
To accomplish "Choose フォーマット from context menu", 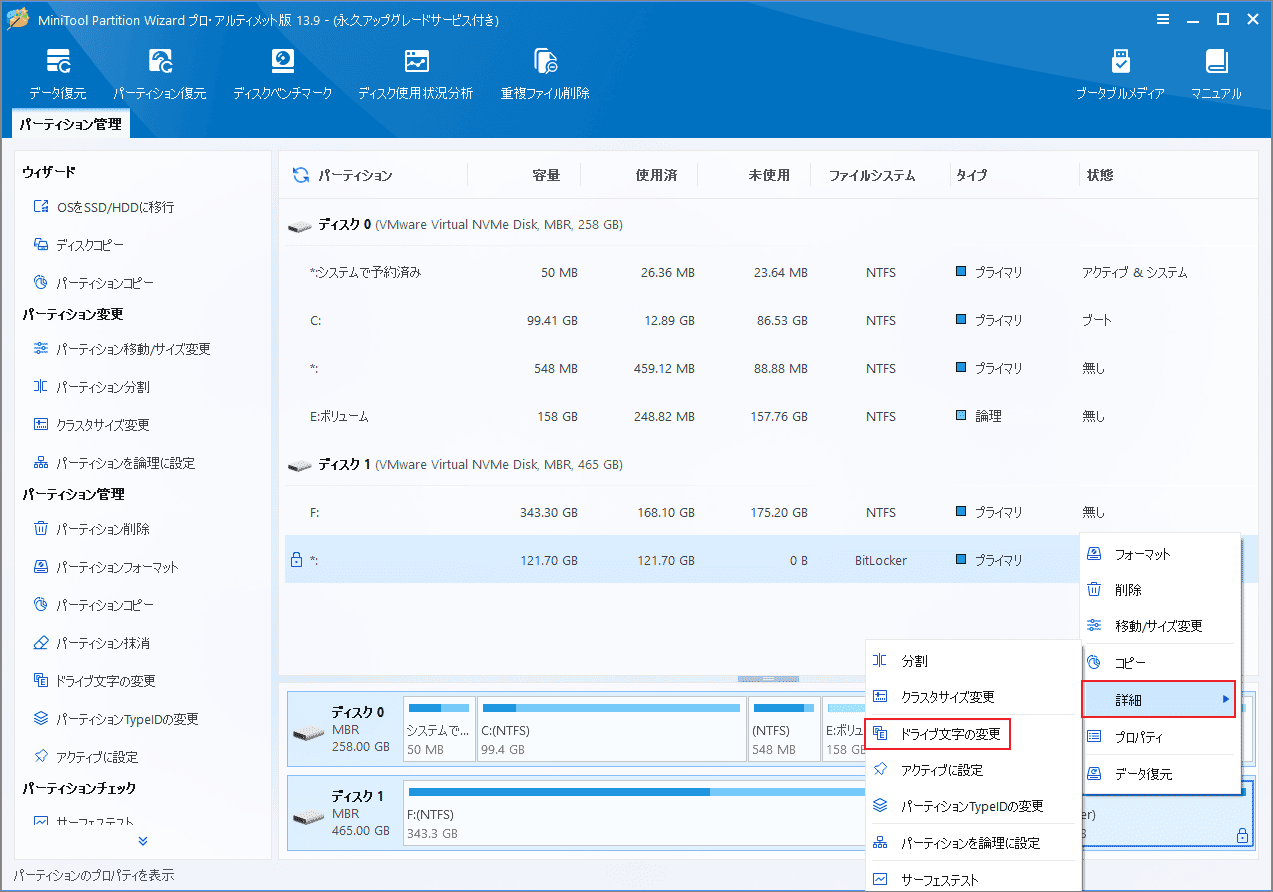I will [1160, 554].
